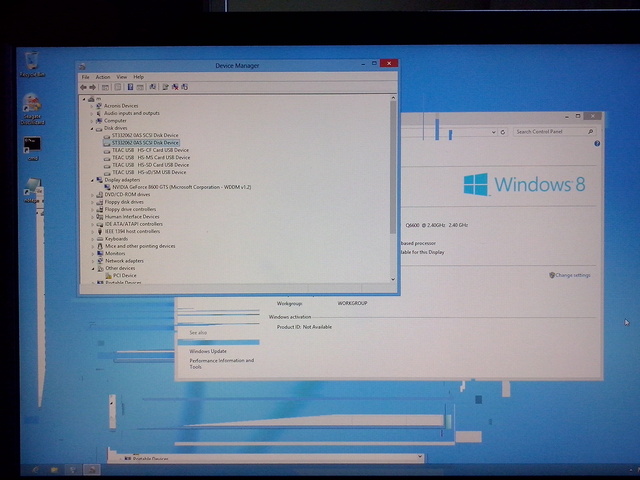The height and width of the screenshot is (480, 640).
Task: Click the Back arrow in Device Manager toolbar
Action: [x=85, y=87]
